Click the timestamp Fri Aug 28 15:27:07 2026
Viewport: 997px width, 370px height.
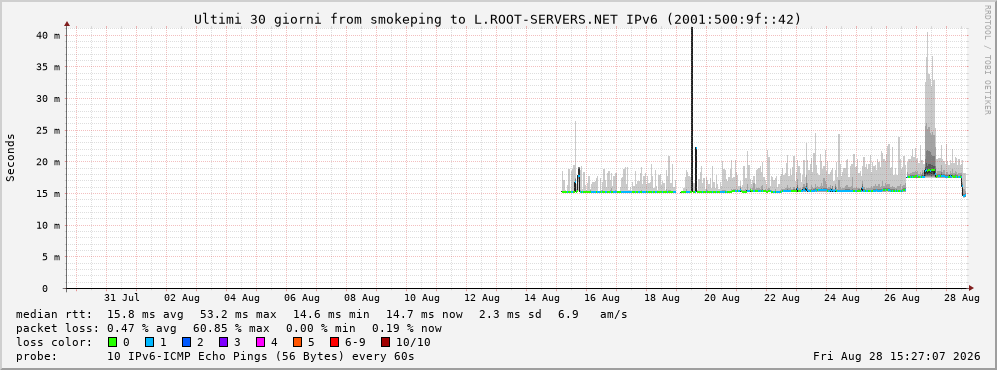point(897,356)
